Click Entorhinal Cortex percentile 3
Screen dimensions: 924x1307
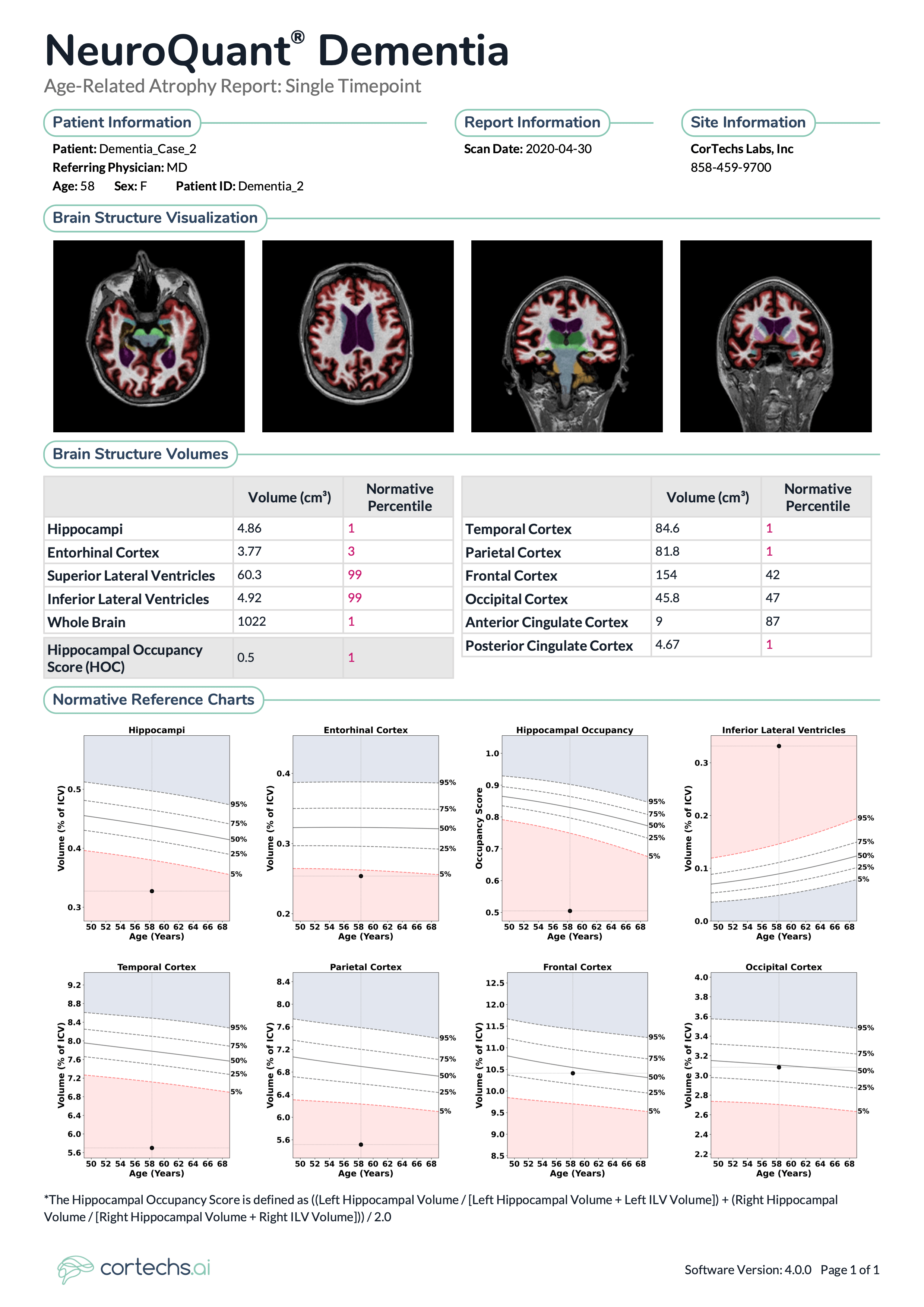point(351,552)
